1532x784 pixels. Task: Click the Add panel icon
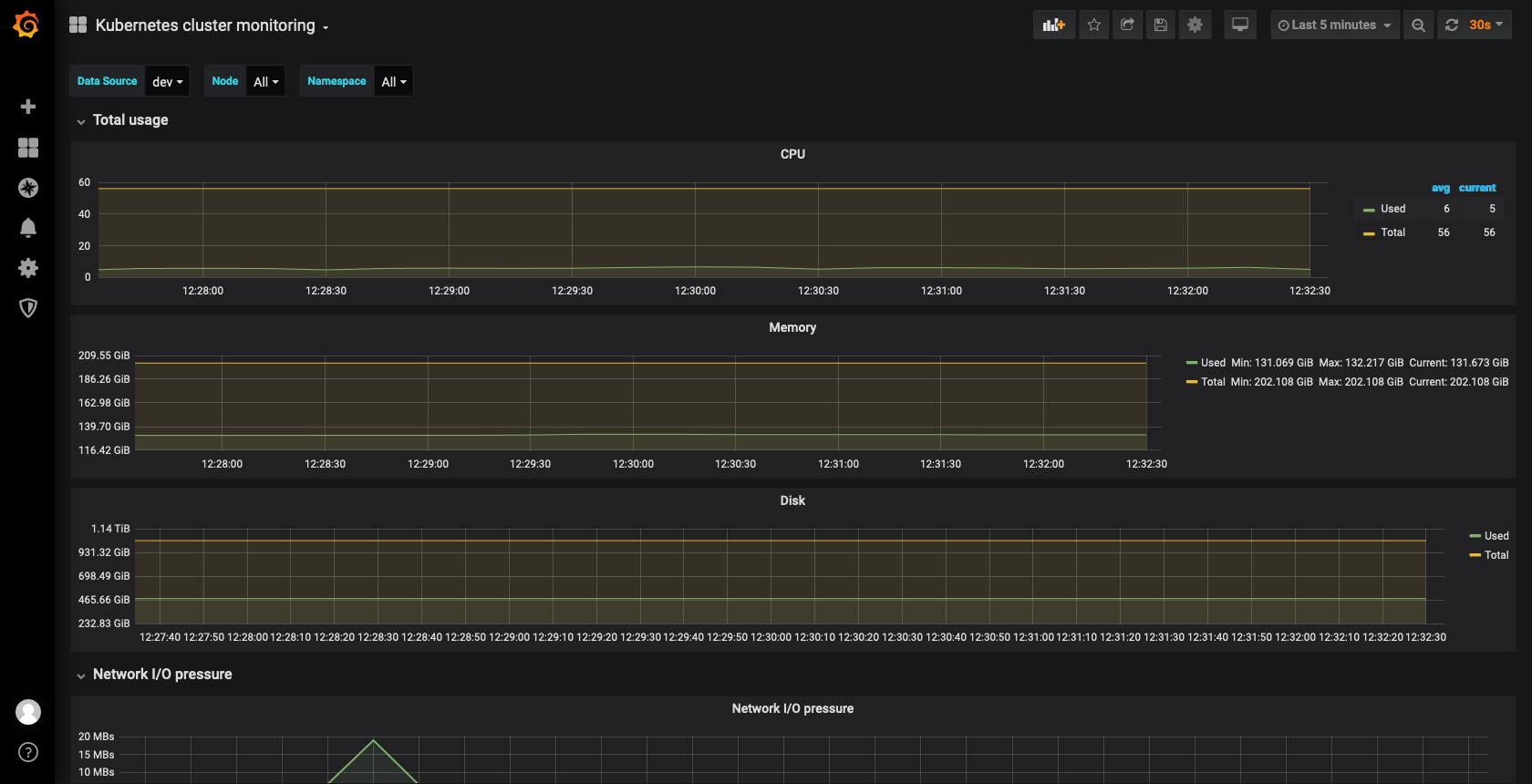pyautogui.click(x=1053, y=26)
